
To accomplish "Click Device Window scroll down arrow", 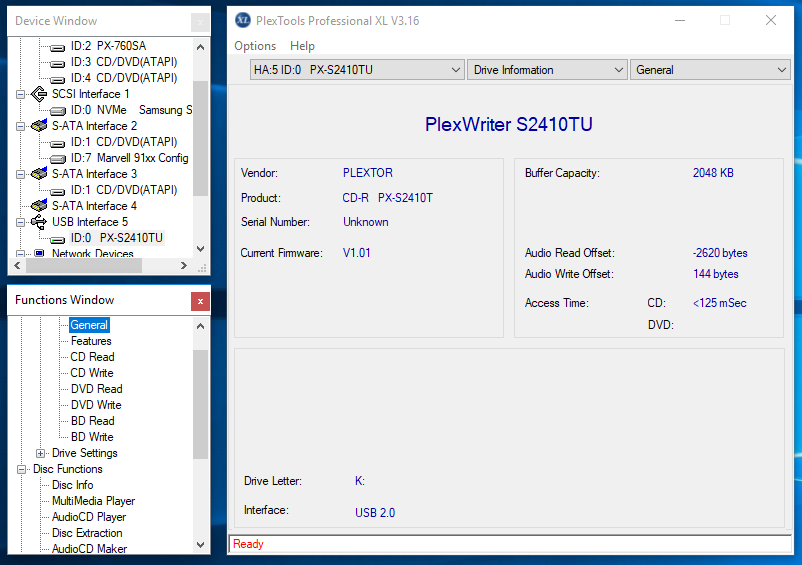I will 200,249.
